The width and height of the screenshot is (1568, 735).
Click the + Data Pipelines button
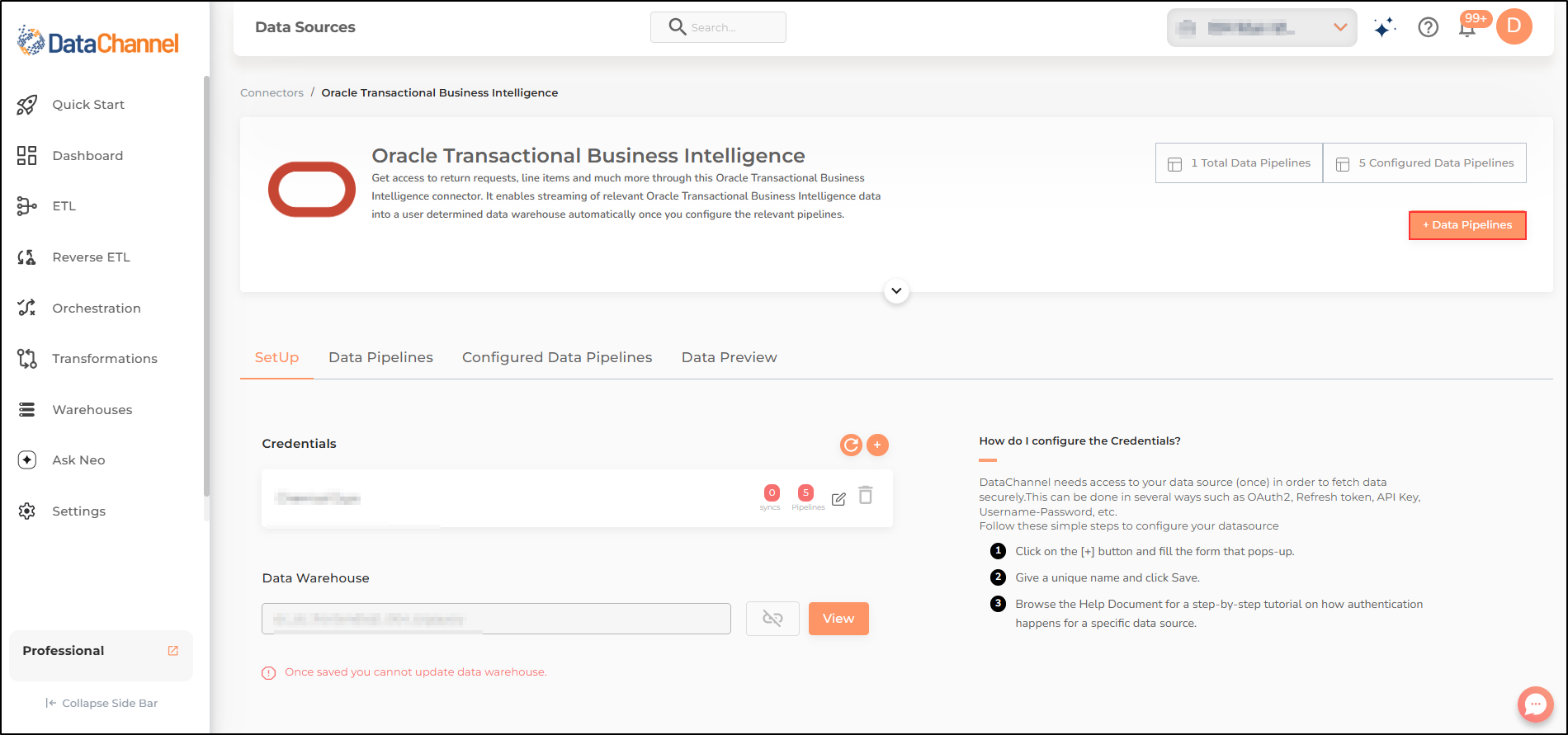pos(1467,225)
